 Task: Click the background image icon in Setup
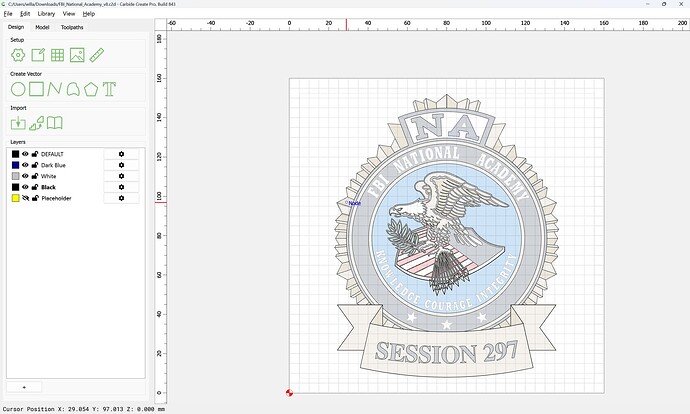[x=77, y=55]
